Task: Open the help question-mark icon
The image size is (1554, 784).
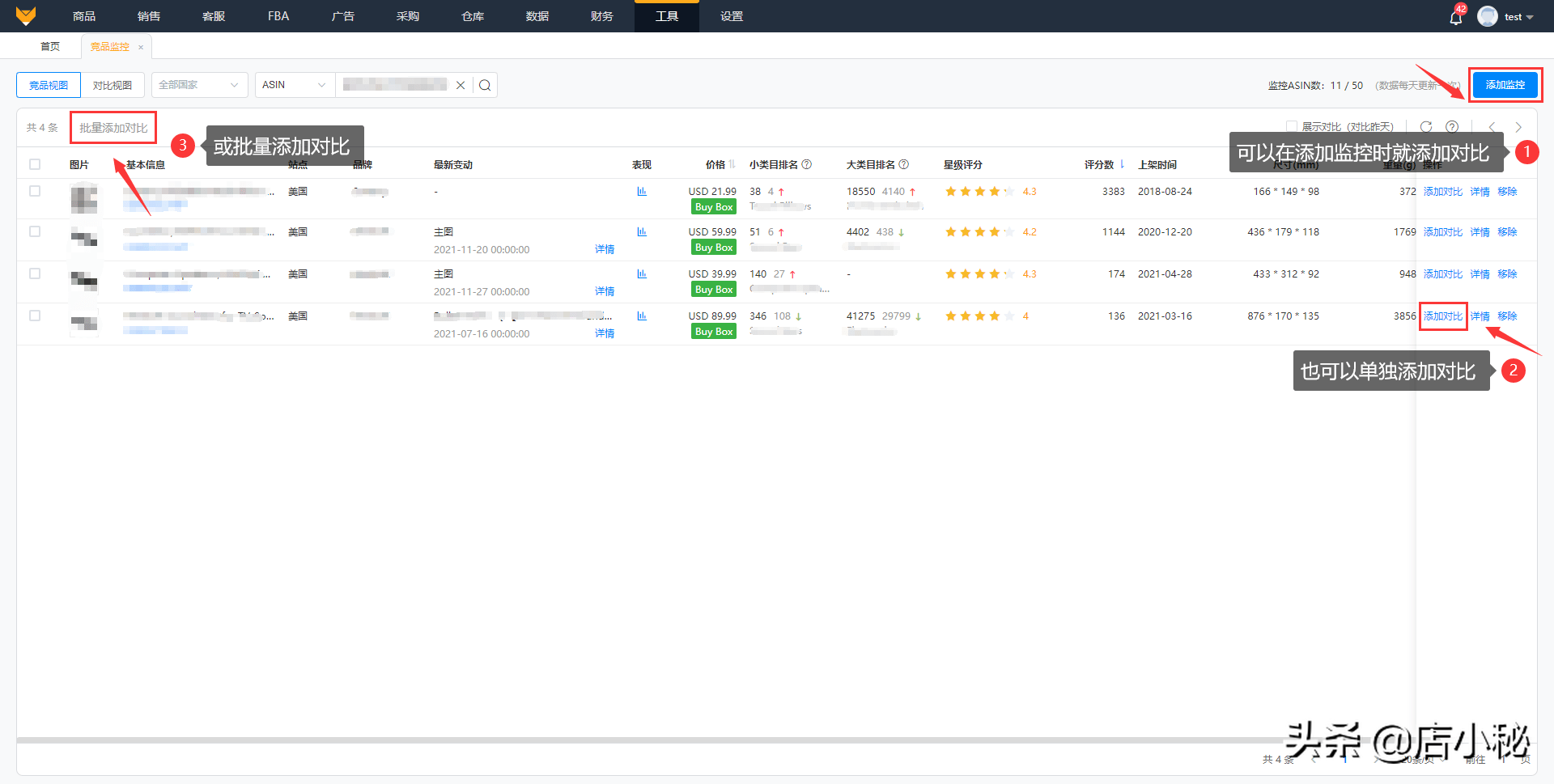Action: point(1452,126)
